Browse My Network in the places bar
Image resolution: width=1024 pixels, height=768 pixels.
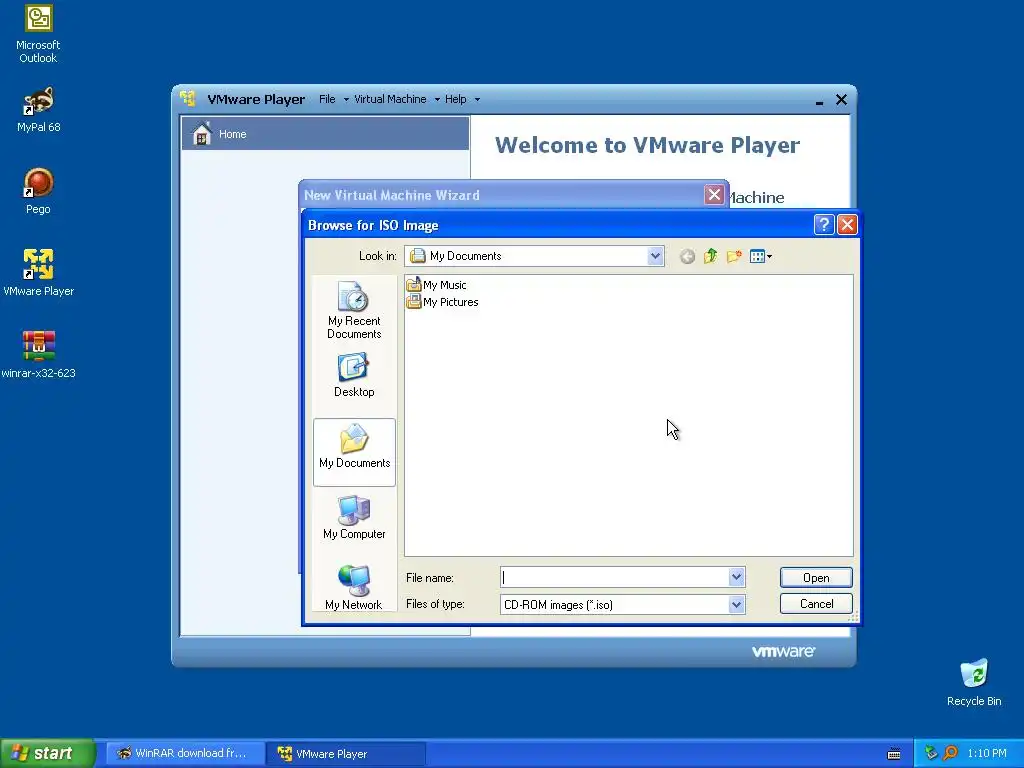[x=354, y=588]
